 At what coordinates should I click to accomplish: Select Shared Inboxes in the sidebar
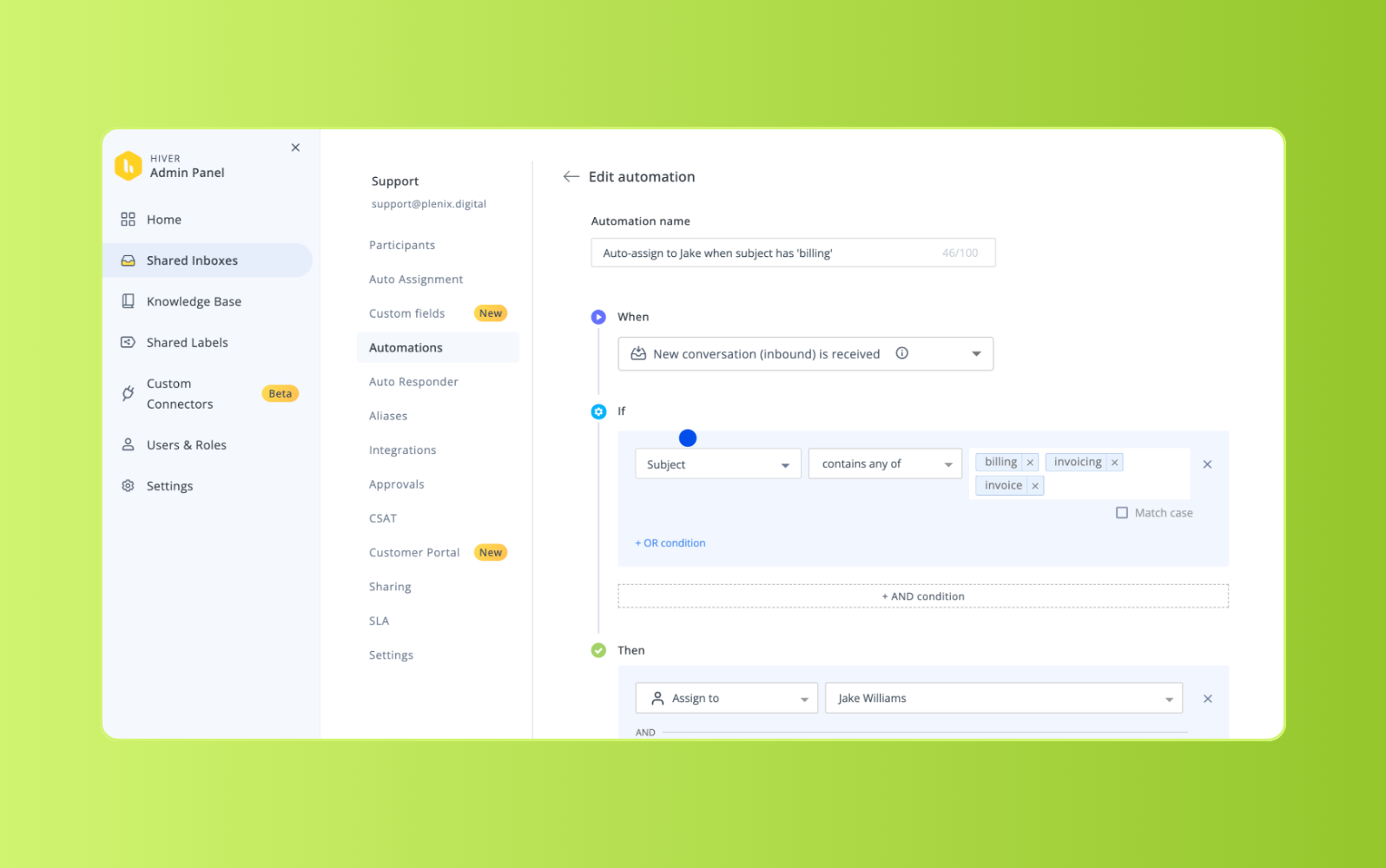(x=208, y=260)
